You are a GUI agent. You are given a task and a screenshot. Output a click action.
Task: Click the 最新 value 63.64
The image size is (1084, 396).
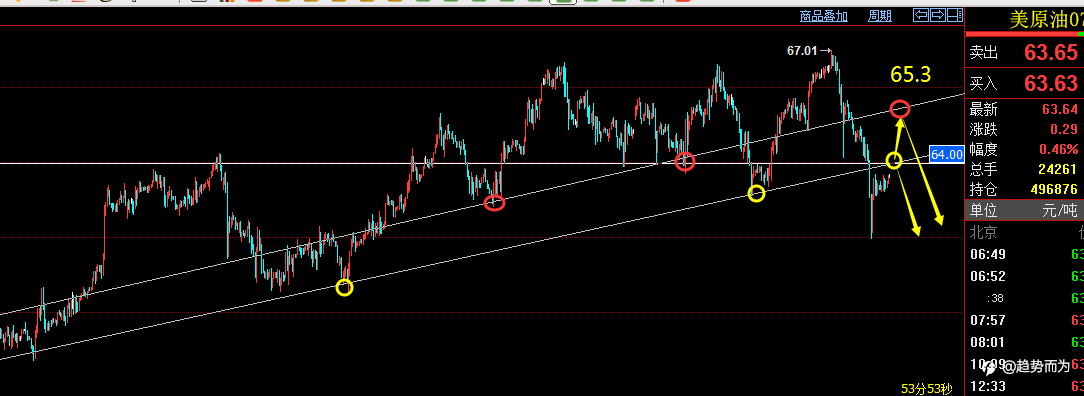1060,109
